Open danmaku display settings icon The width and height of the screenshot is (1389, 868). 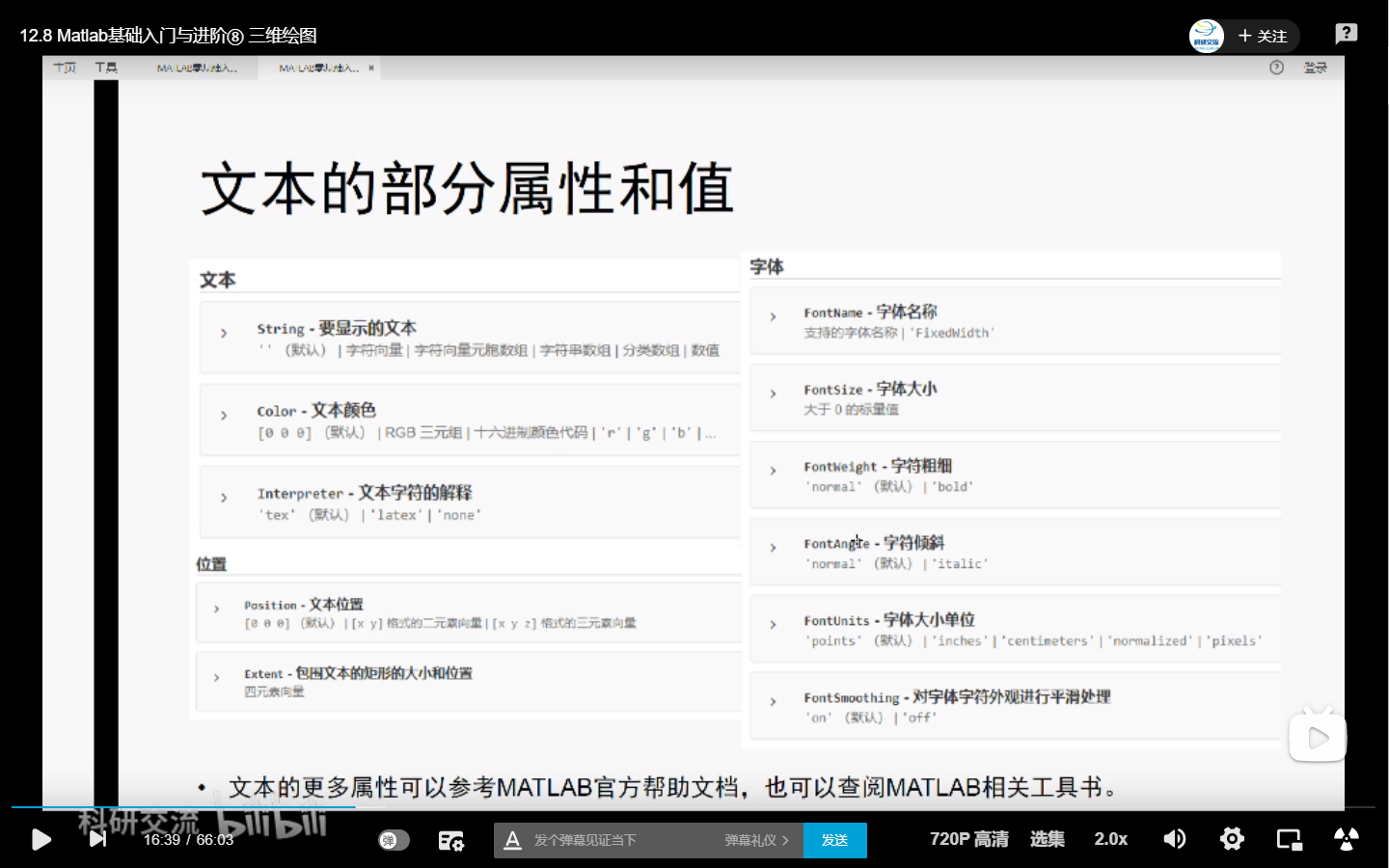[x=450, y=840]
